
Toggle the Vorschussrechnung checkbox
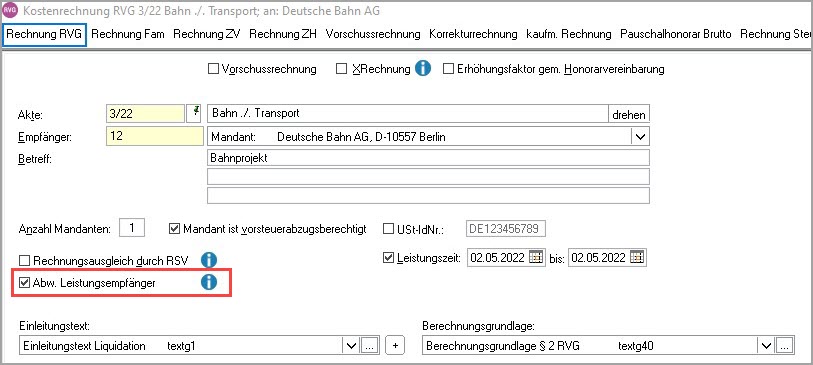213,68
